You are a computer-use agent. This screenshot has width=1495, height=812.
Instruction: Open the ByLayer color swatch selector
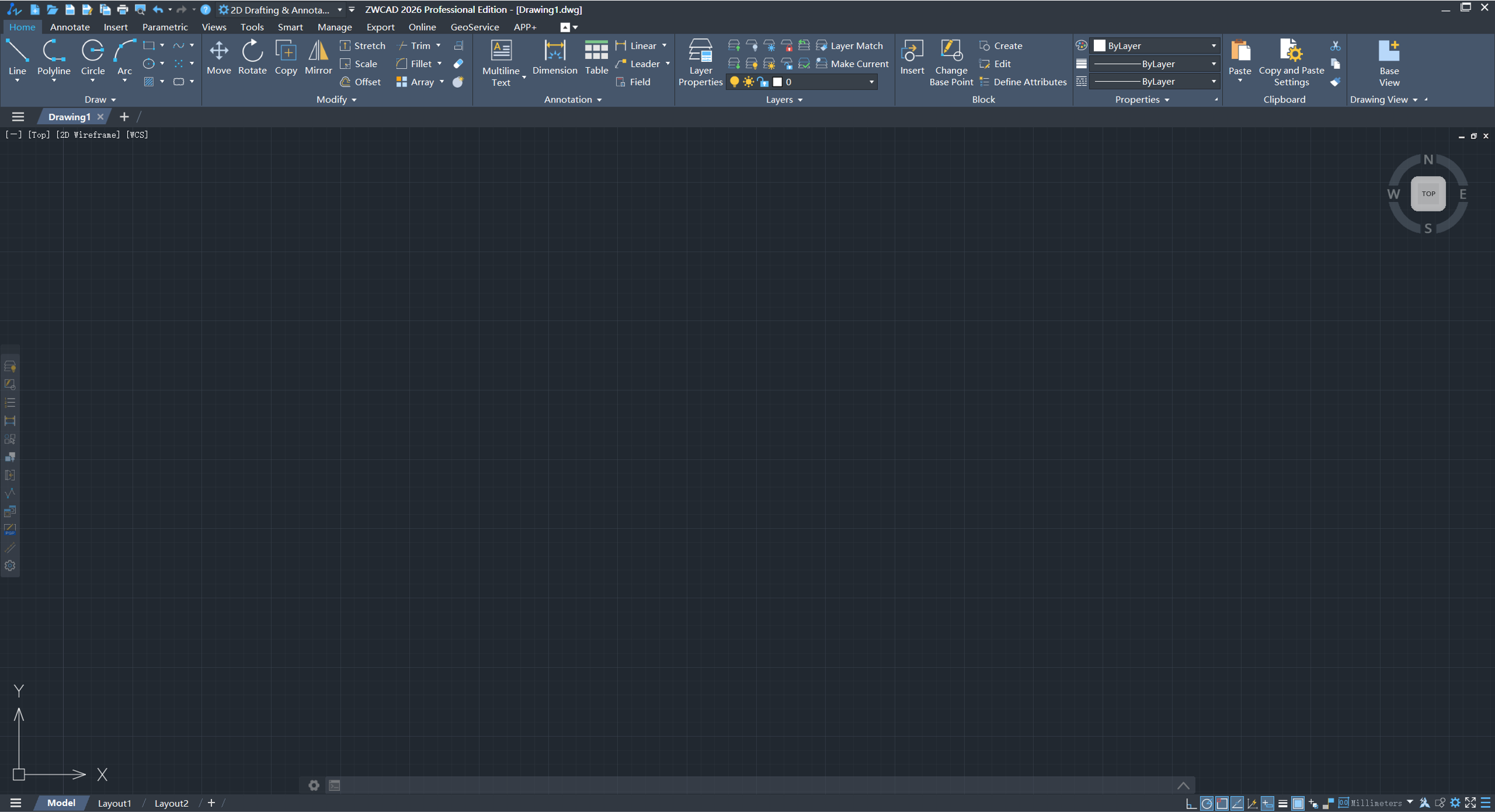click(1153, 45)
